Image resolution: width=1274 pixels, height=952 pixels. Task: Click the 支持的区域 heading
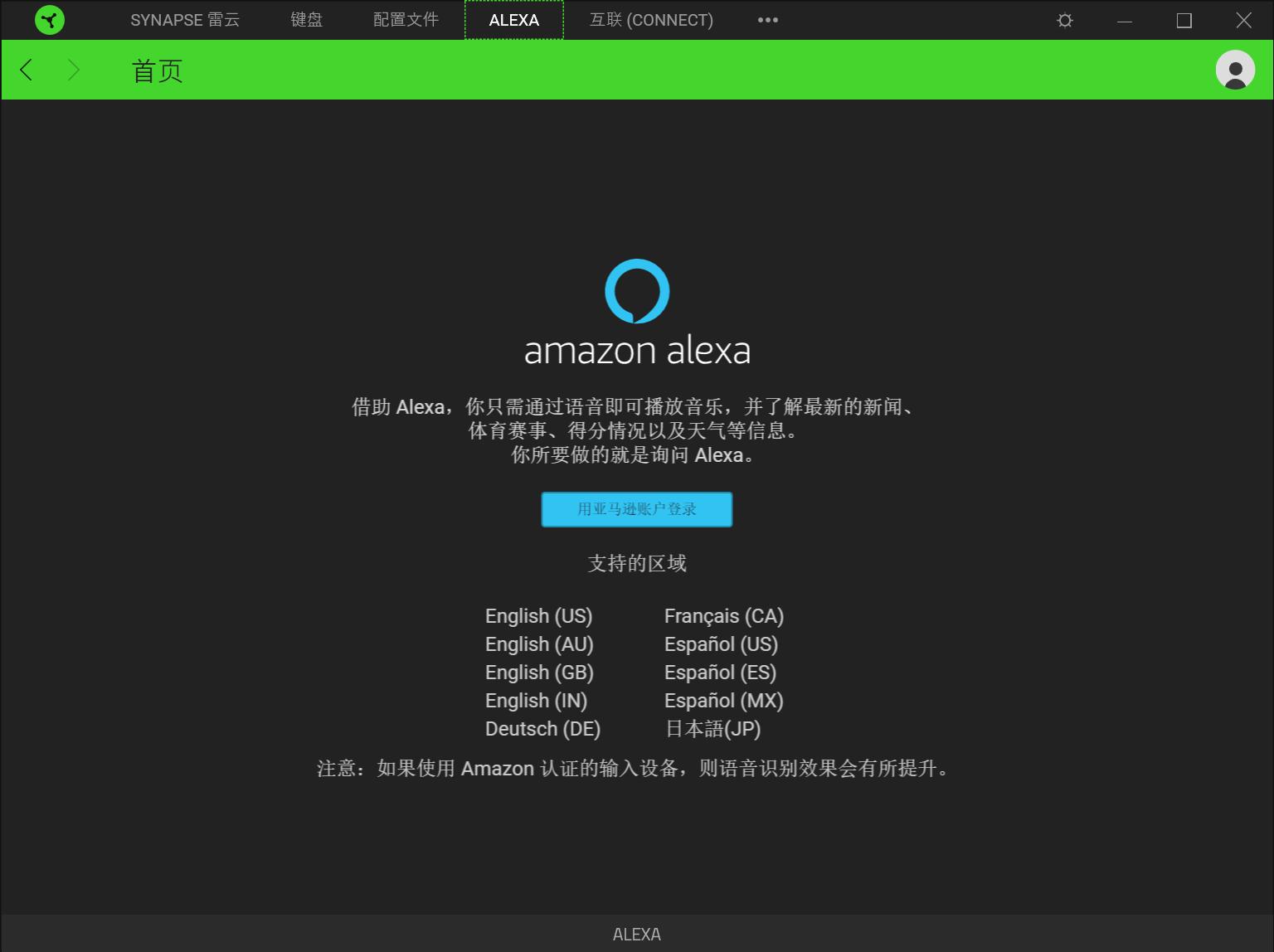point(637,564)
